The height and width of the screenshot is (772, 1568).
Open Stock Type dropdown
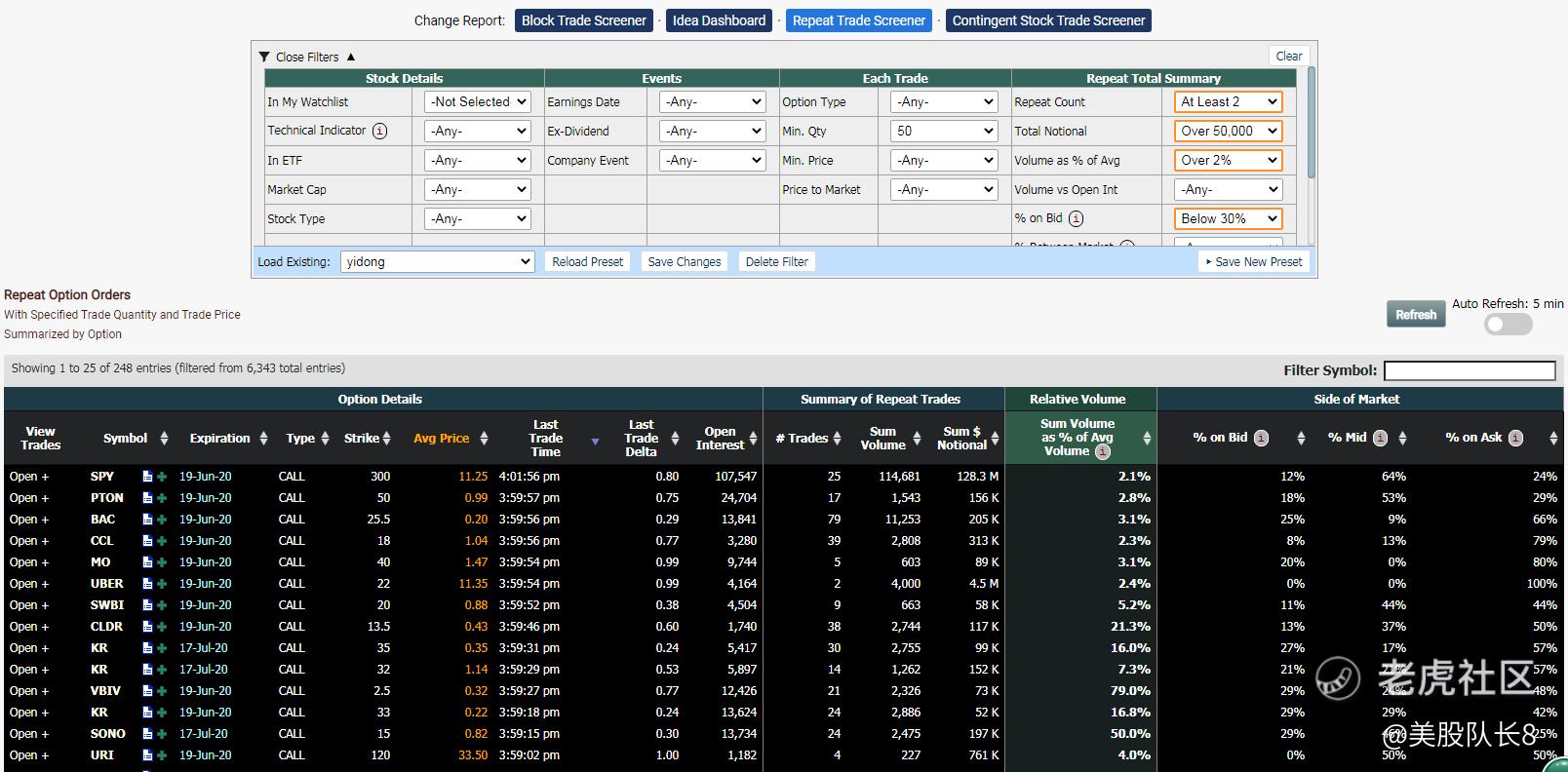478,218
